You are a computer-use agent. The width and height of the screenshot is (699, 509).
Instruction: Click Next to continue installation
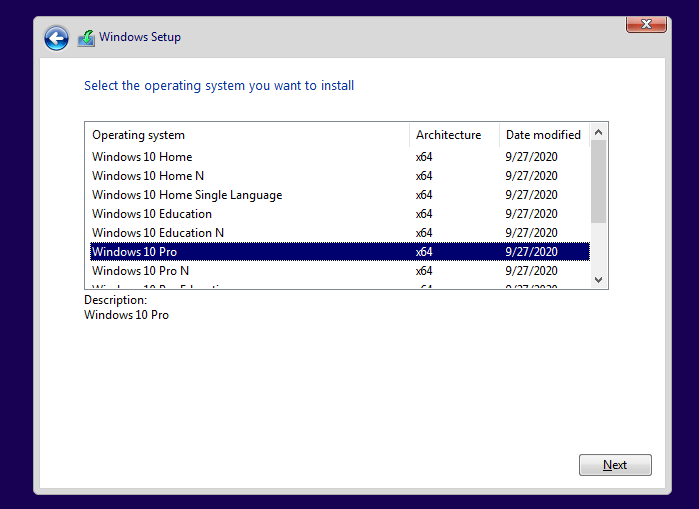[x=615, y=465]
